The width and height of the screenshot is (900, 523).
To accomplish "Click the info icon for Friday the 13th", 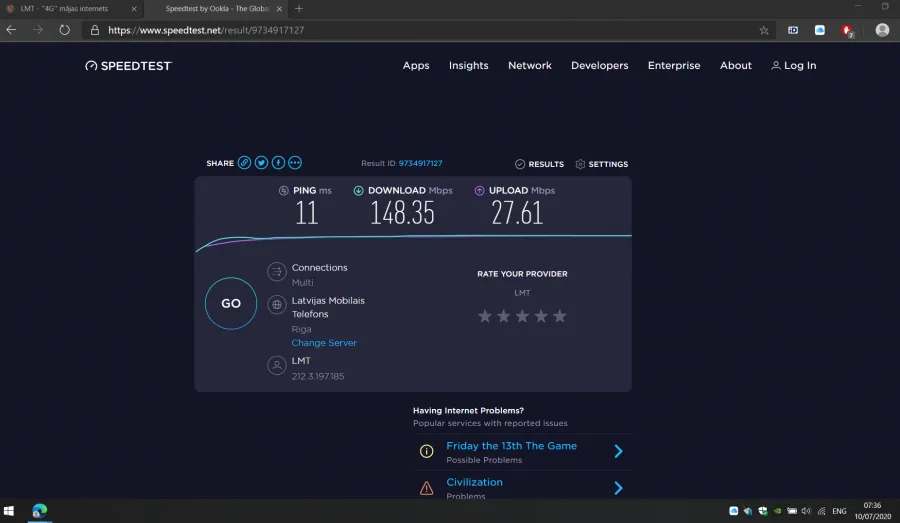I will click(x=426, y=451).
